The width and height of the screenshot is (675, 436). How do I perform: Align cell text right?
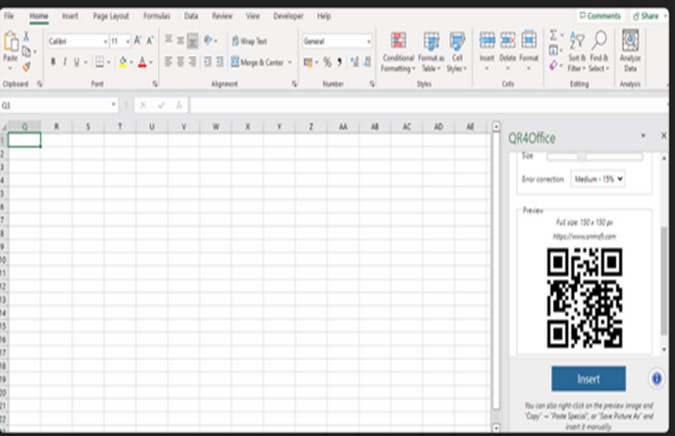[192, 62]
